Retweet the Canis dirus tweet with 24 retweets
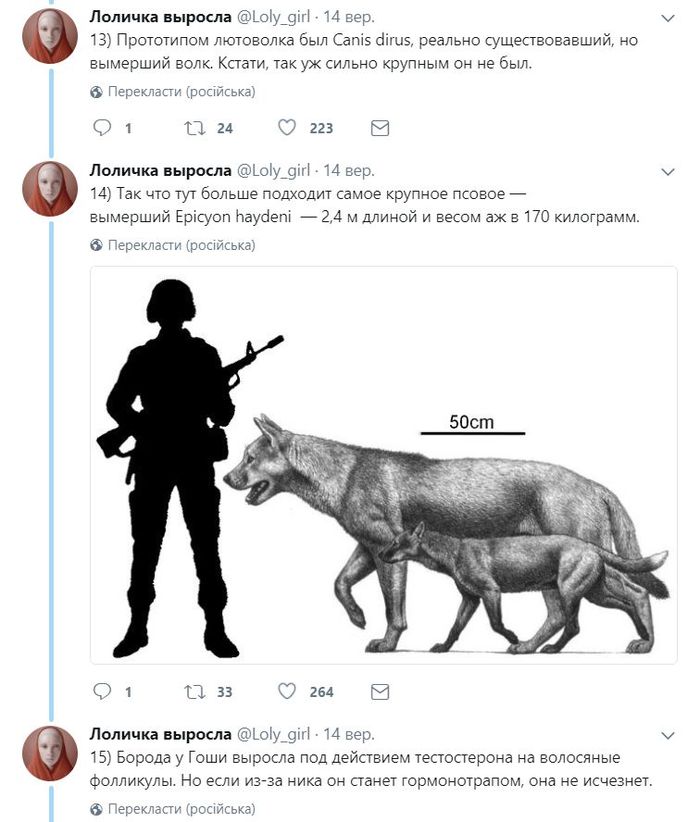 pos(196,128)
